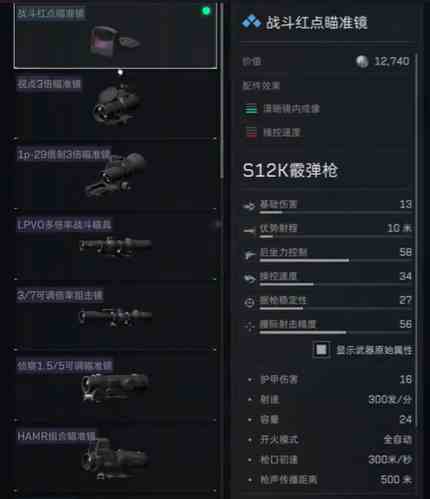Image resolution: width=430 pixels, height=499 pixels.
Task: Click the green equipped indicator dot
Action: pos(206,11)
